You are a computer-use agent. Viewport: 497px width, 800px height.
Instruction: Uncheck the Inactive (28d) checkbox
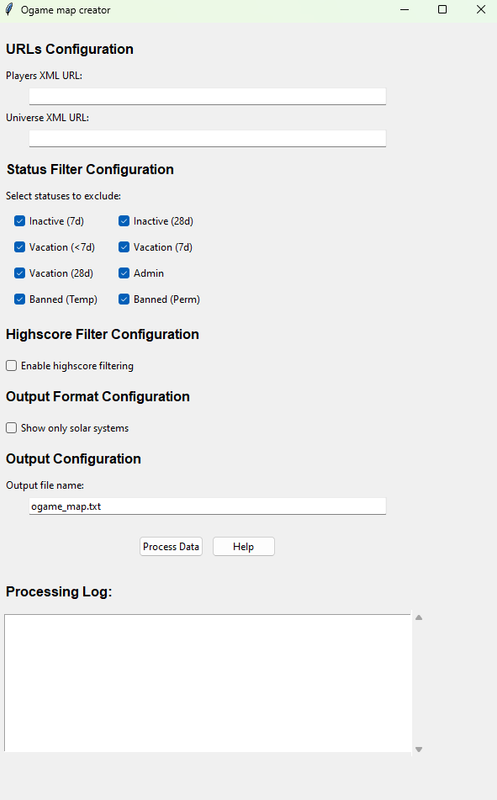click(x=123, y=221)
